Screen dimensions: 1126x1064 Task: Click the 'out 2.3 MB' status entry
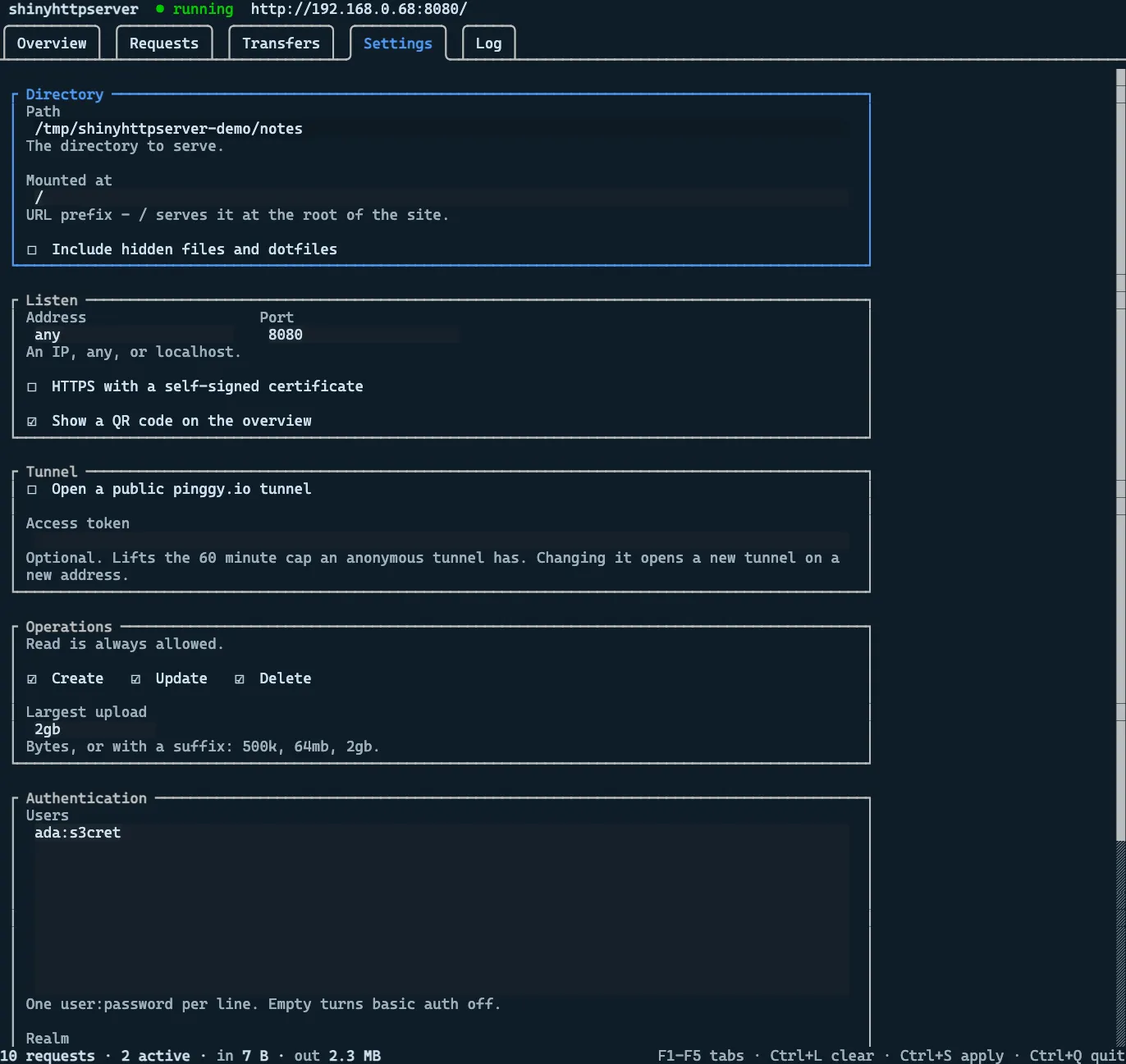[x=337, y=1056]
